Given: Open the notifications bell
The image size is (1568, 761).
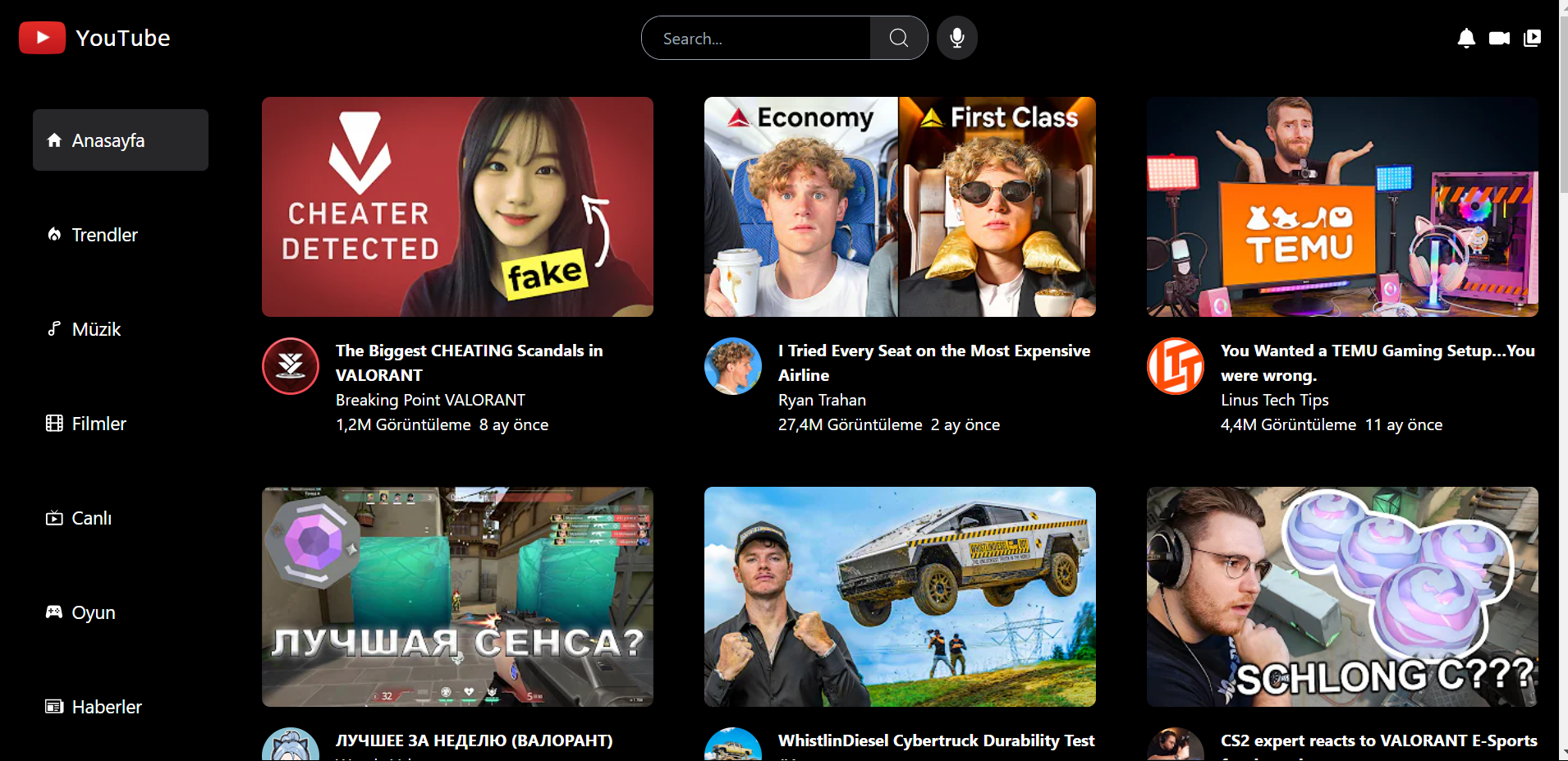Looking at the screenshot, I should pyautogui.click(x=1466, y=38).
